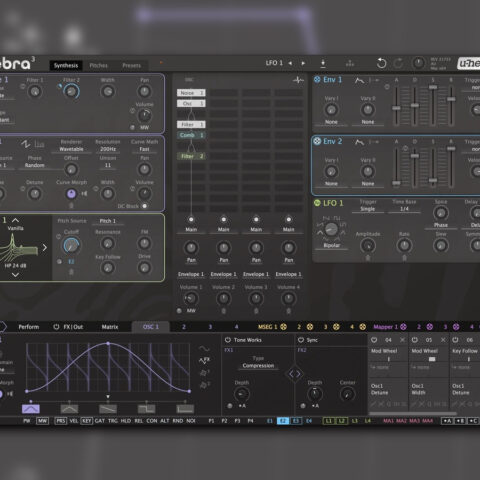
Task: Click the MSEG 1 yellow module icon
Action: click(283, 327)
